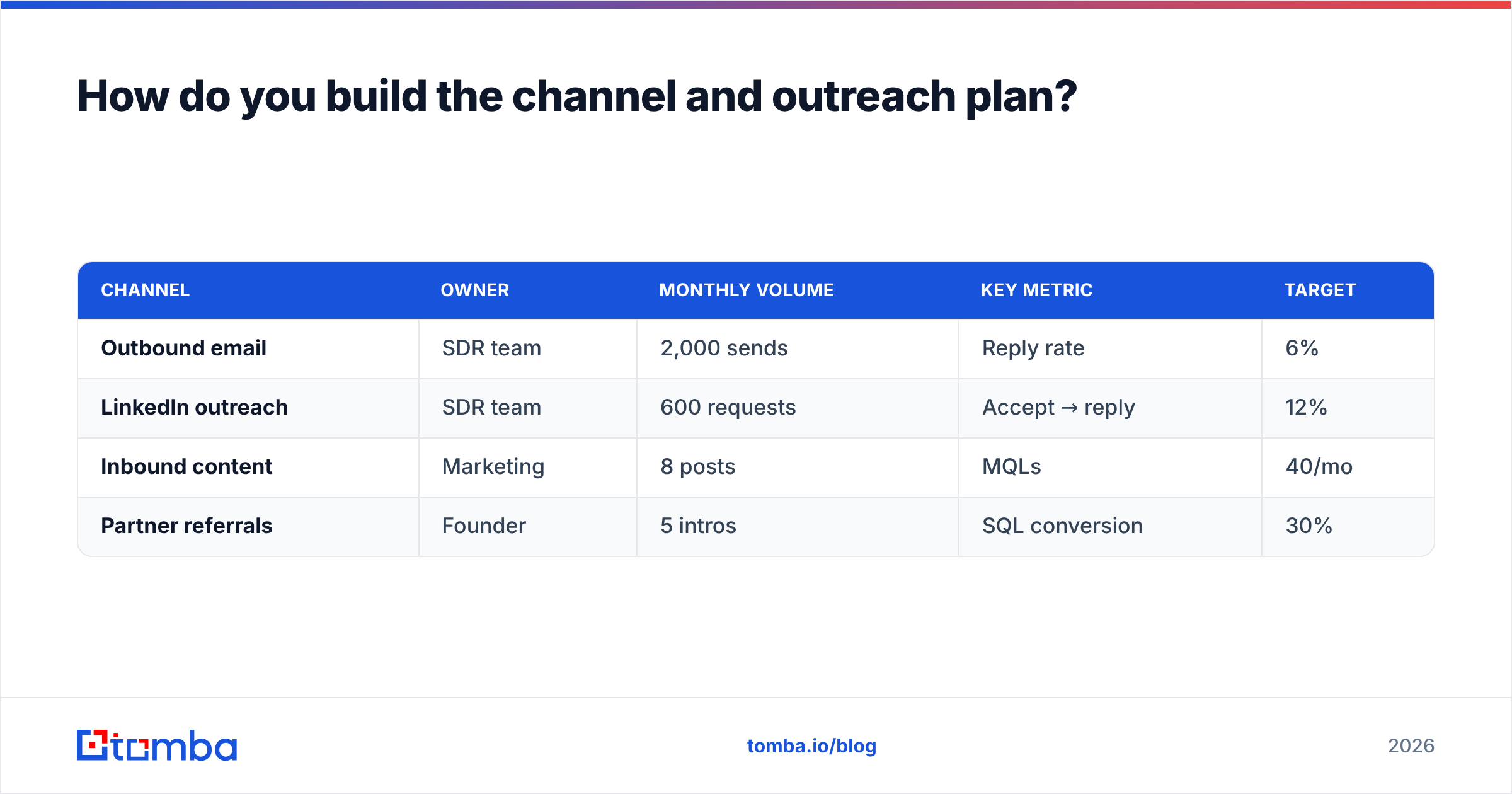
Task: Click the MQLs metric cell
Action: [x=1110, y=467]
